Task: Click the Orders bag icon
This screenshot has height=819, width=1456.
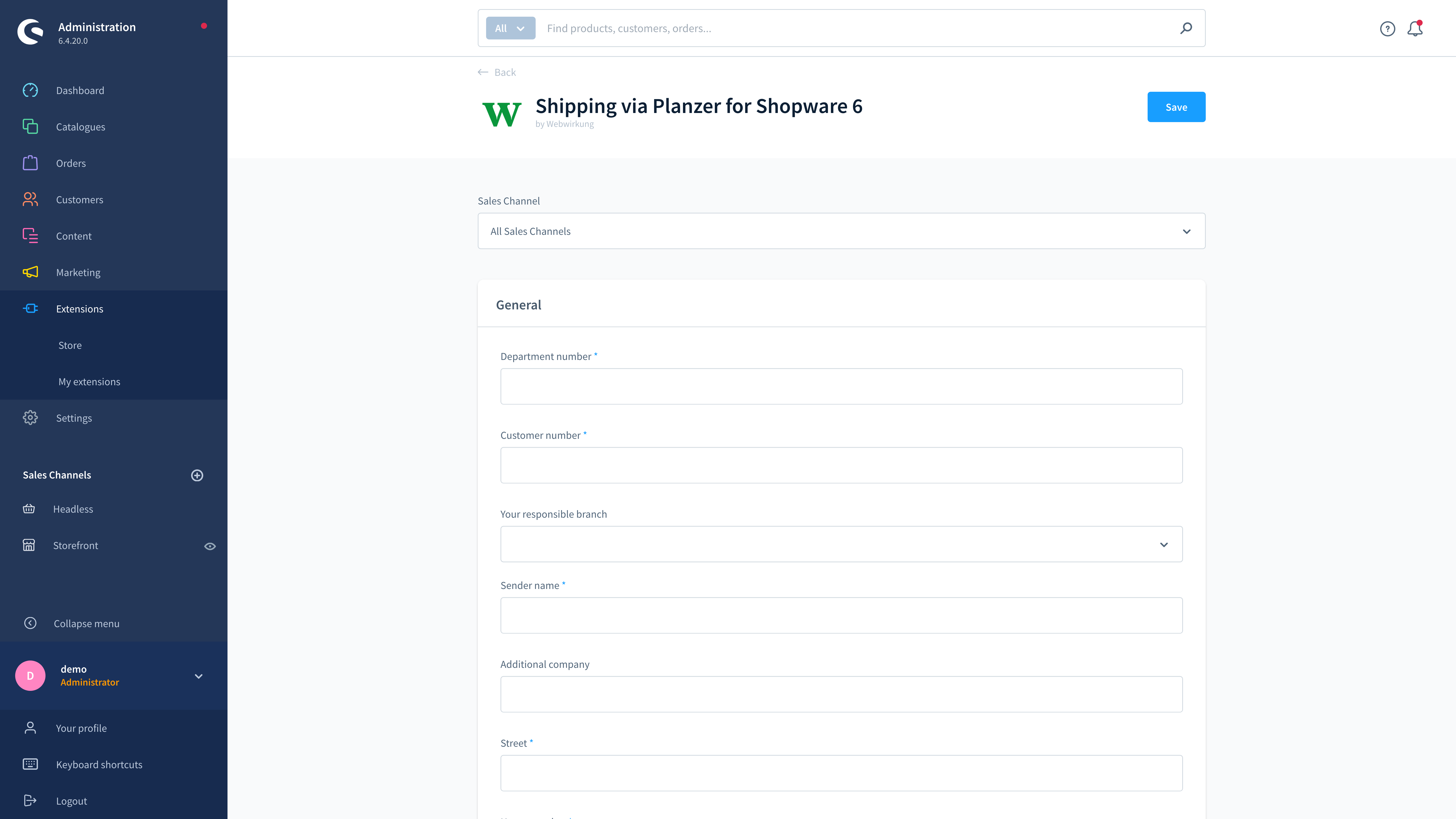Action: pyautogui.click(x=30, y=163)
